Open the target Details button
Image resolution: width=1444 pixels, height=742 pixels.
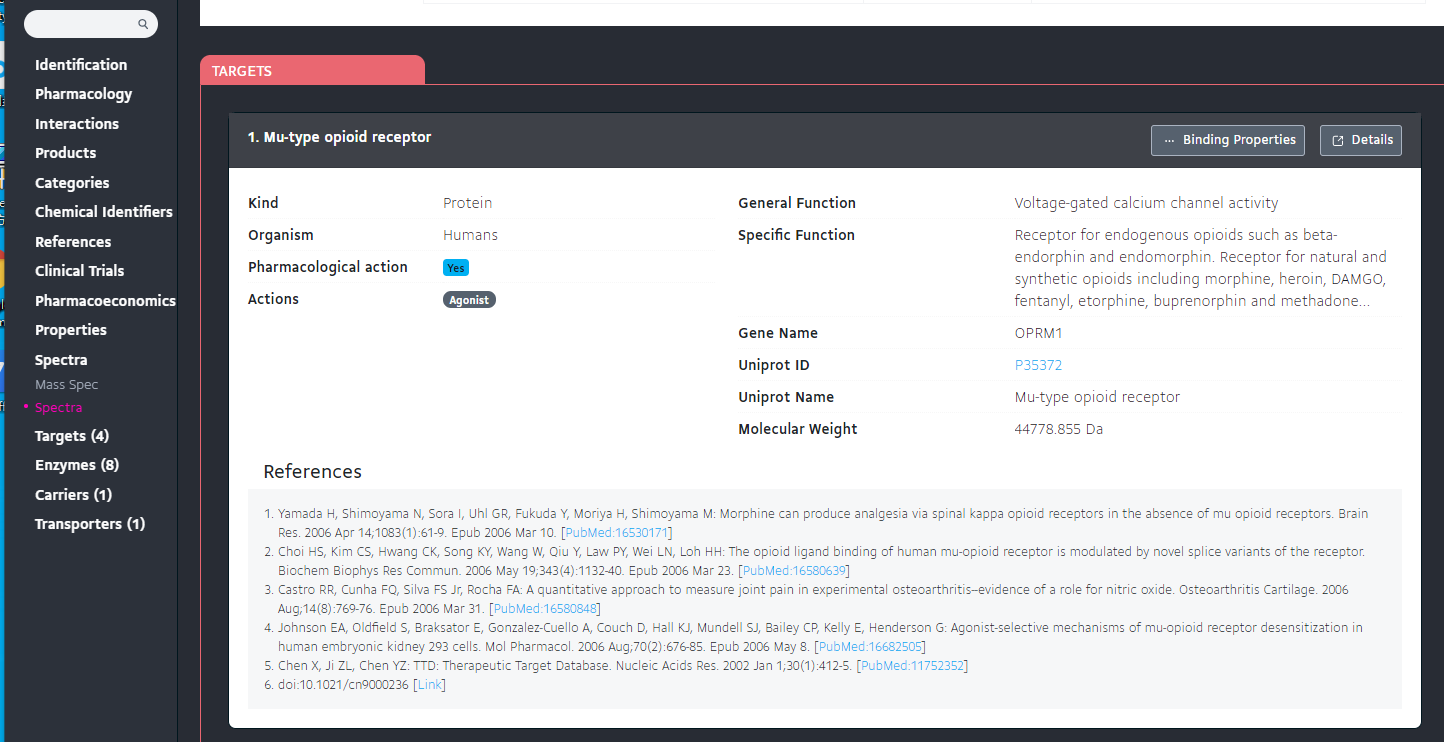pyautogui.click(x=1361, y=140)
